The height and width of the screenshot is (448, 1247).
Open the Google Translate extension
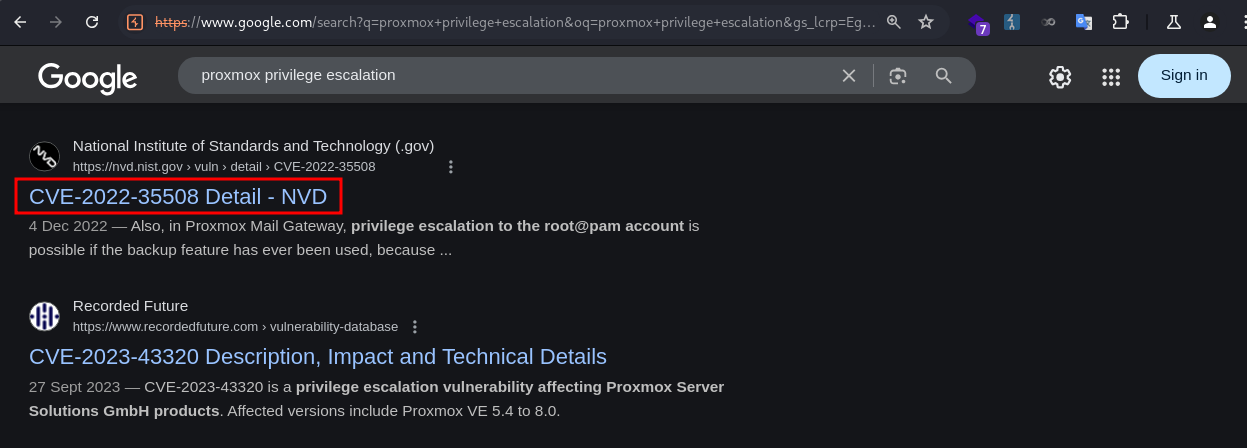click(x=1084, y=21)
